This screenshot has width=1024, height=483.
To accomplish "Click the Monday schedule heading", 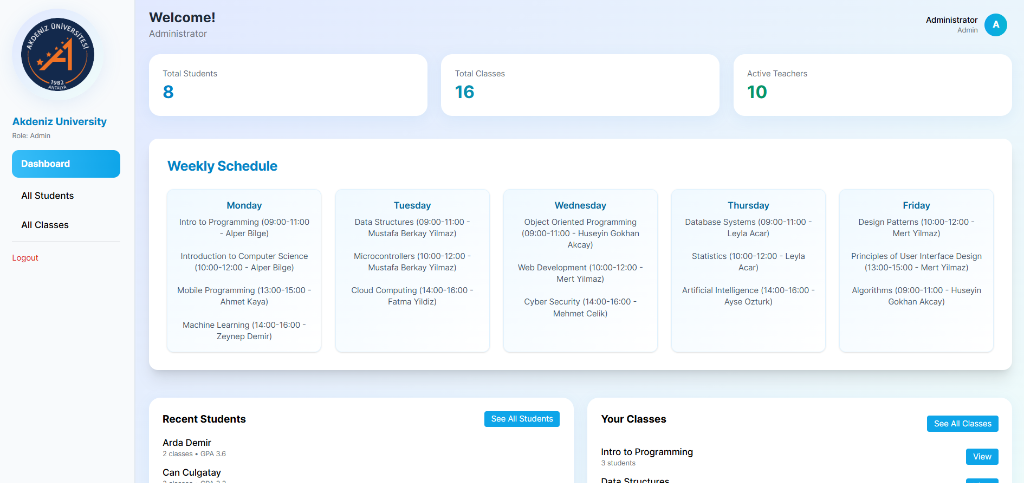I will click(244, 205).
